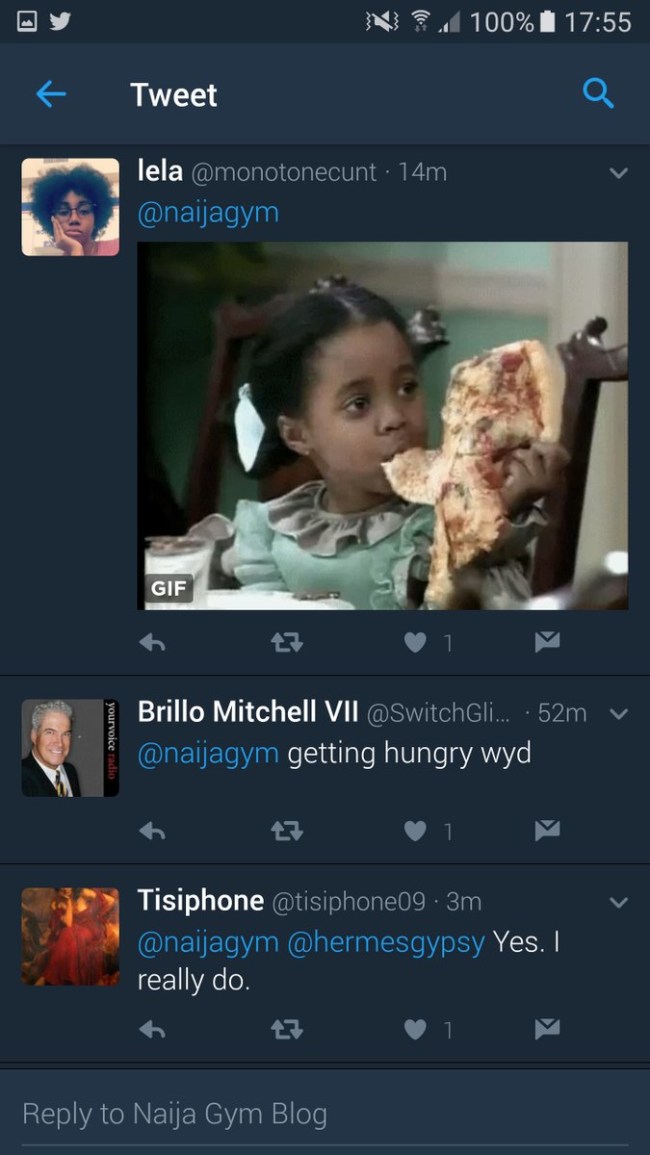650x1155 pixels.
Task: View lela's profile picture
Action: point(70,207)
